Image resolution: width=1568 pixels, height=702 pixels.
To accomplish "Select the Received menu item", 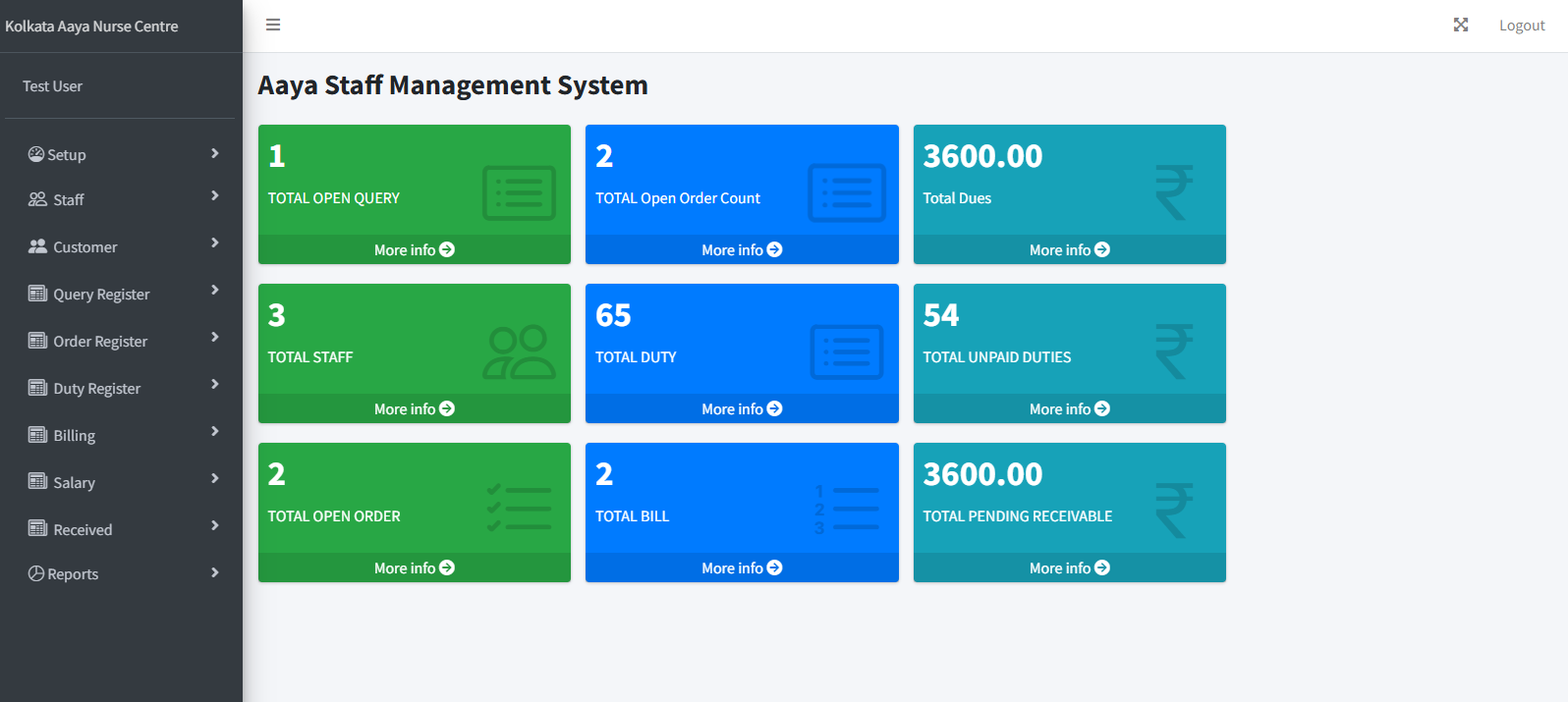I will pos(83,529).
